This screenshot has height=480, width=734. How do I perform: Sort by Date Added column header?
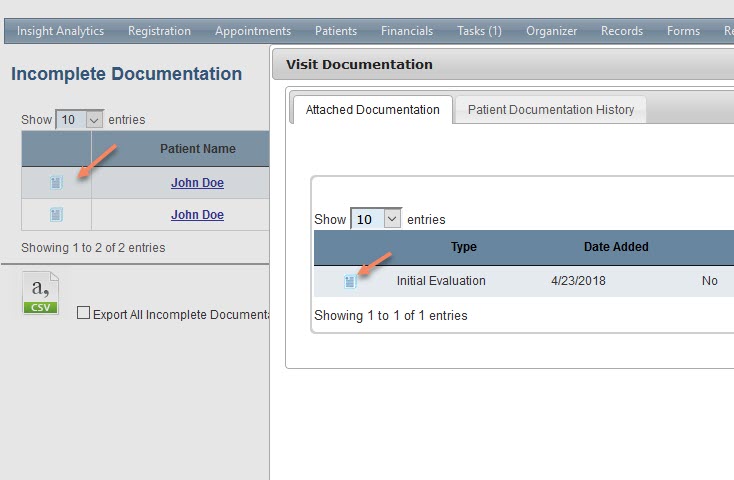click(616, 247)
